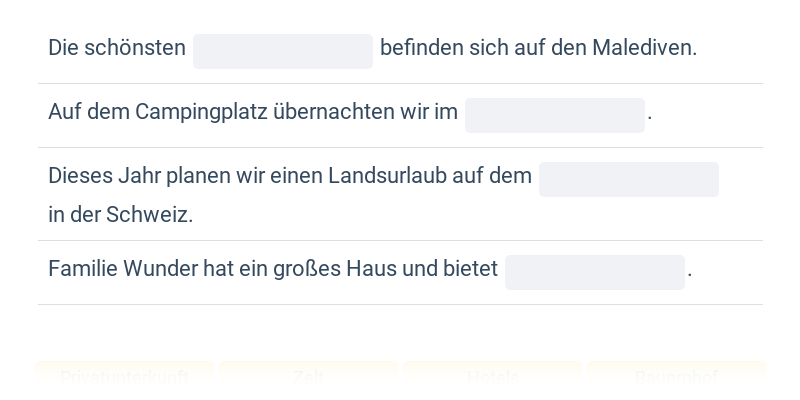Screen dimensions: 800x400
Task: Focus the blank after "und bietet"
Action: (x=595, y=272)
